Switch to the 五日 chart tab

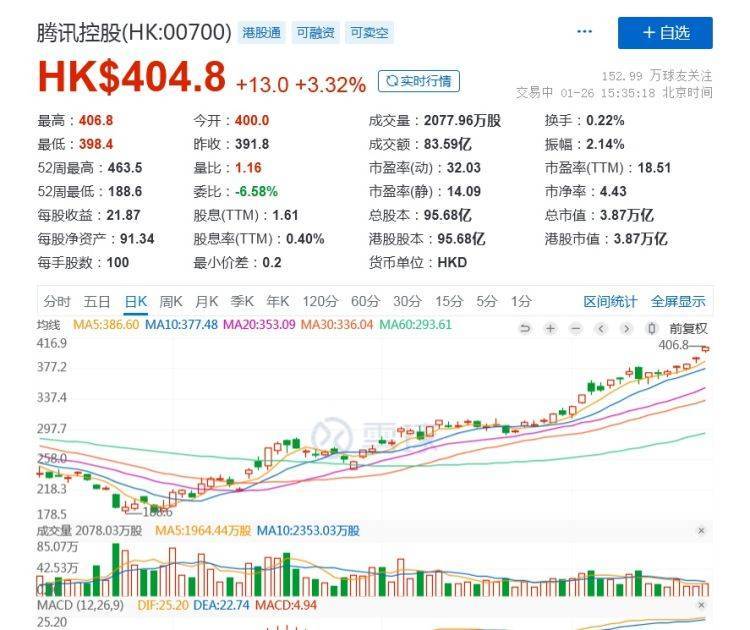[97, 301]
